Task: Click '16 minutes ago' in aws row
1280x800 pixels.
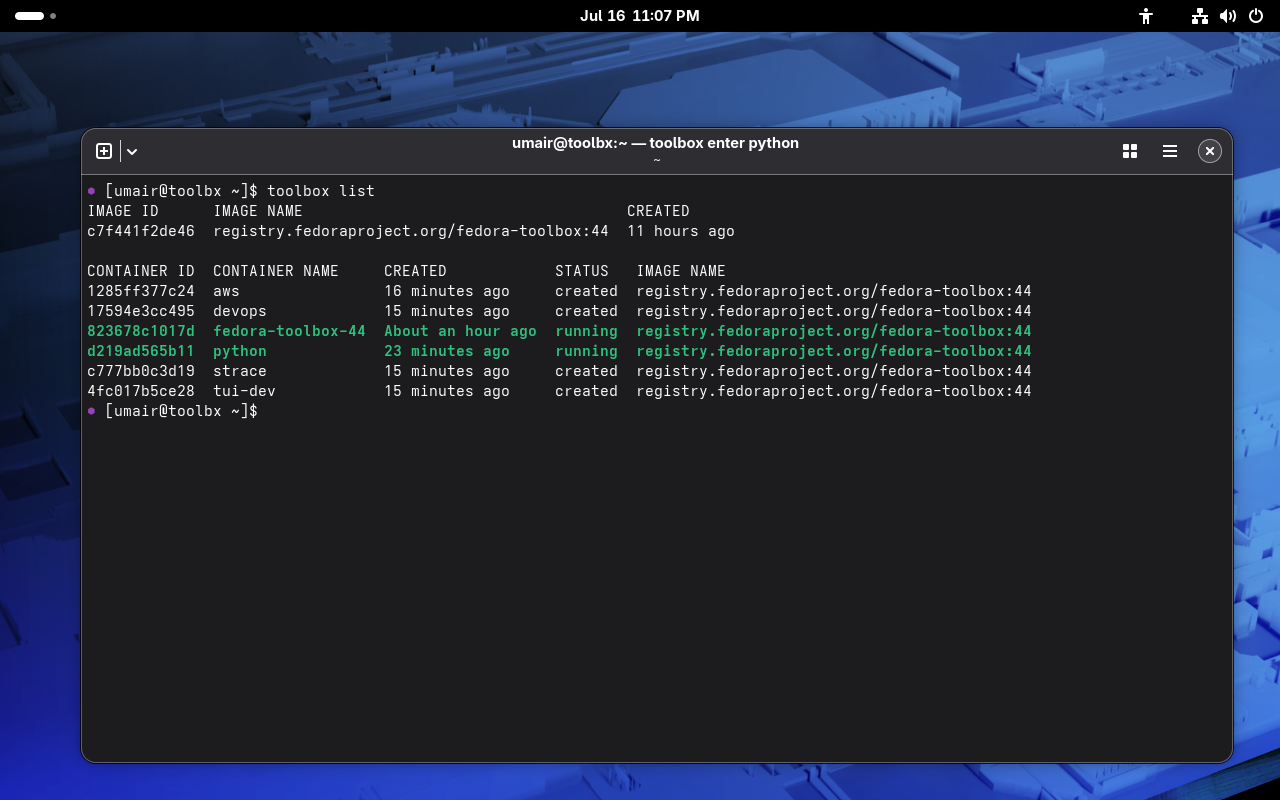Action: [447, 291]
